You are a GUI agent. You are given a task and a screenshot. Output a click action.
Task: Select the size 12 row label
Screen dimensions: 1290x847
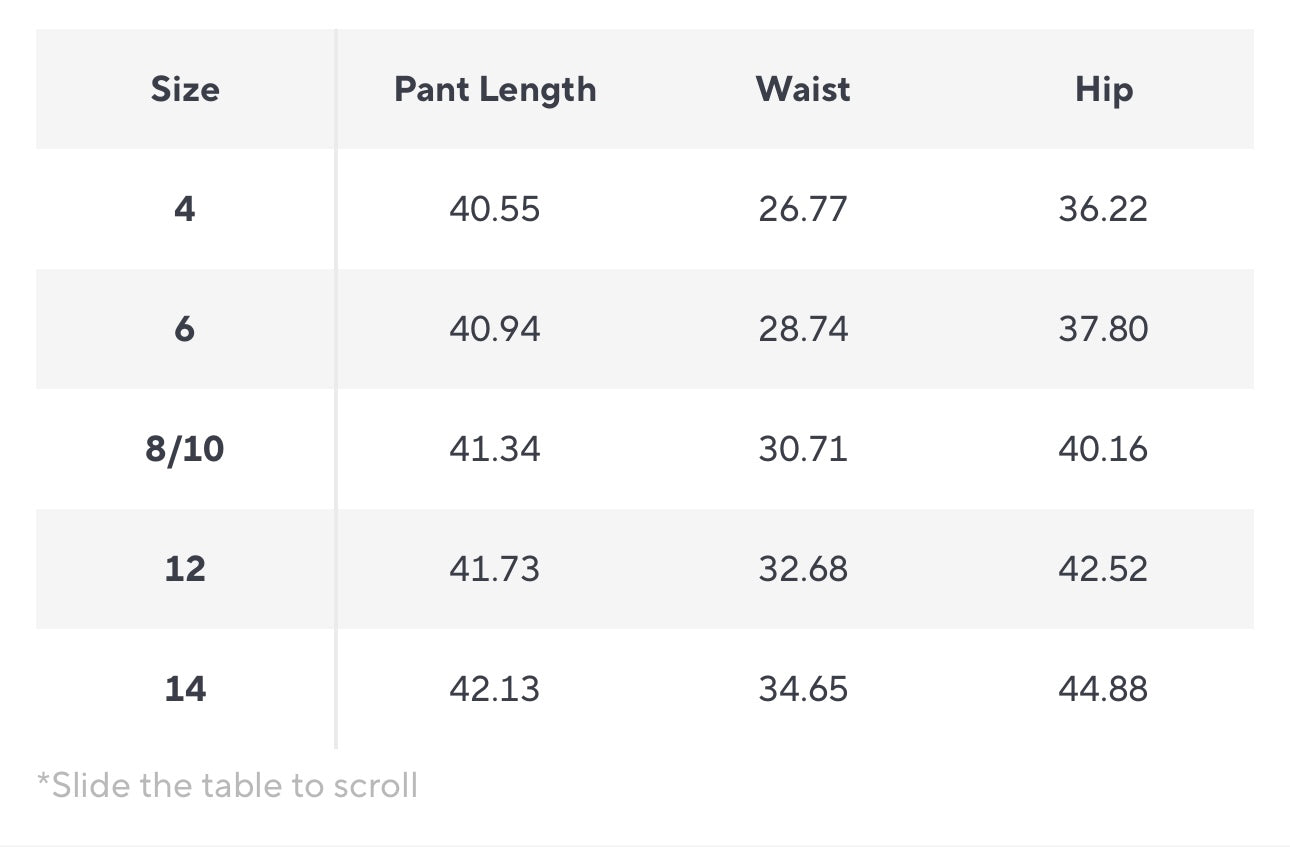tap(185, 569)
